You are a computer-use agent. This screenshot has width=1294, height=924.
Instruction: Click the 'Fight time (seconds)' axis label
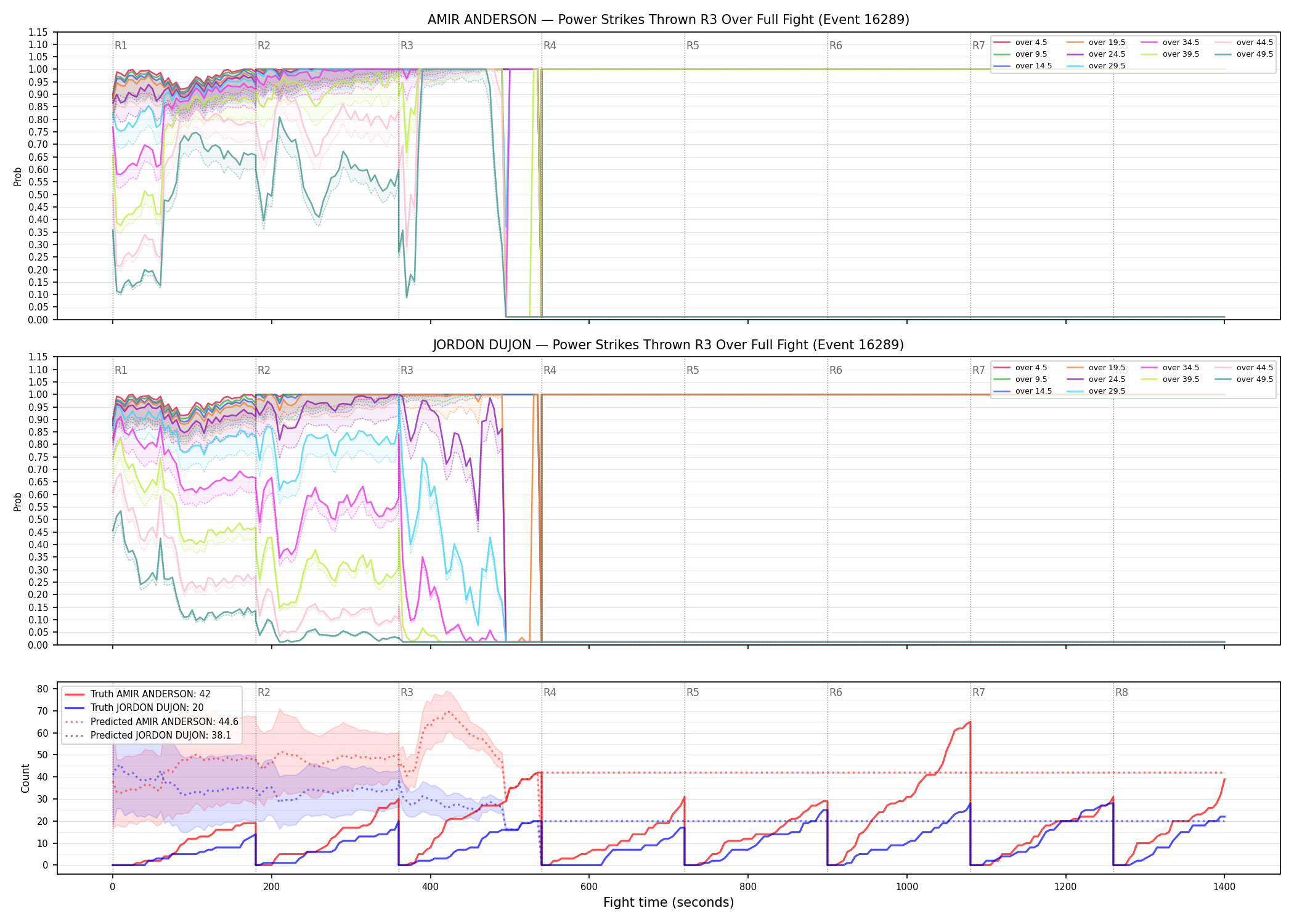(x=669, y=902)
